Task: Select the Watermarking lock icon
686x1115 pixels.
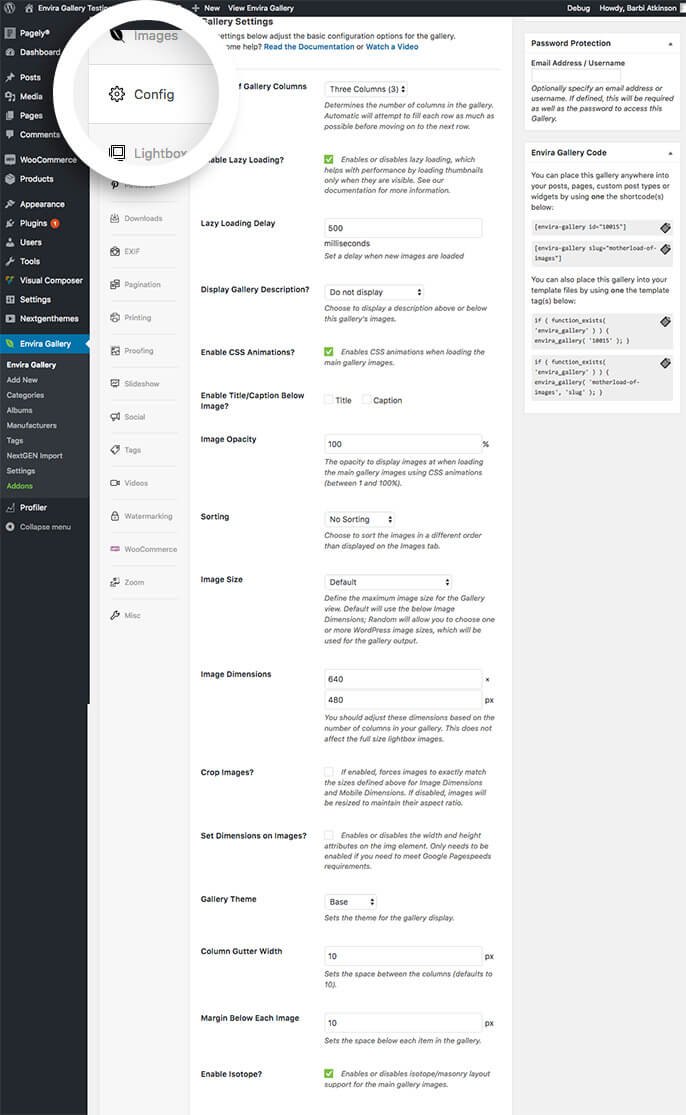Action: tap(116, 516)
